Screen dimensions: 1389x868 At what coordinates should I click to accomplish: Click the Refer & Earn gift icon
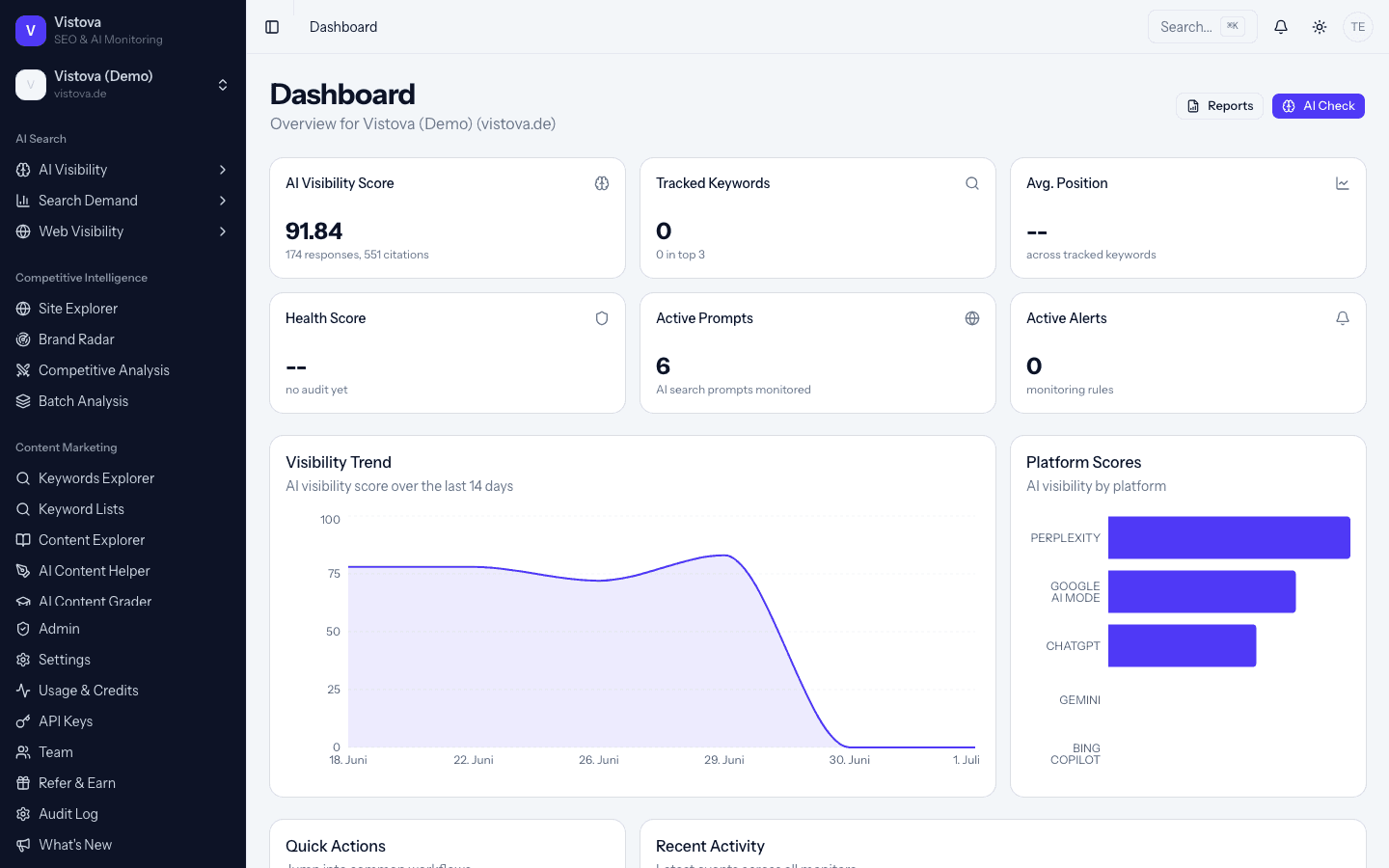point(23,783)
